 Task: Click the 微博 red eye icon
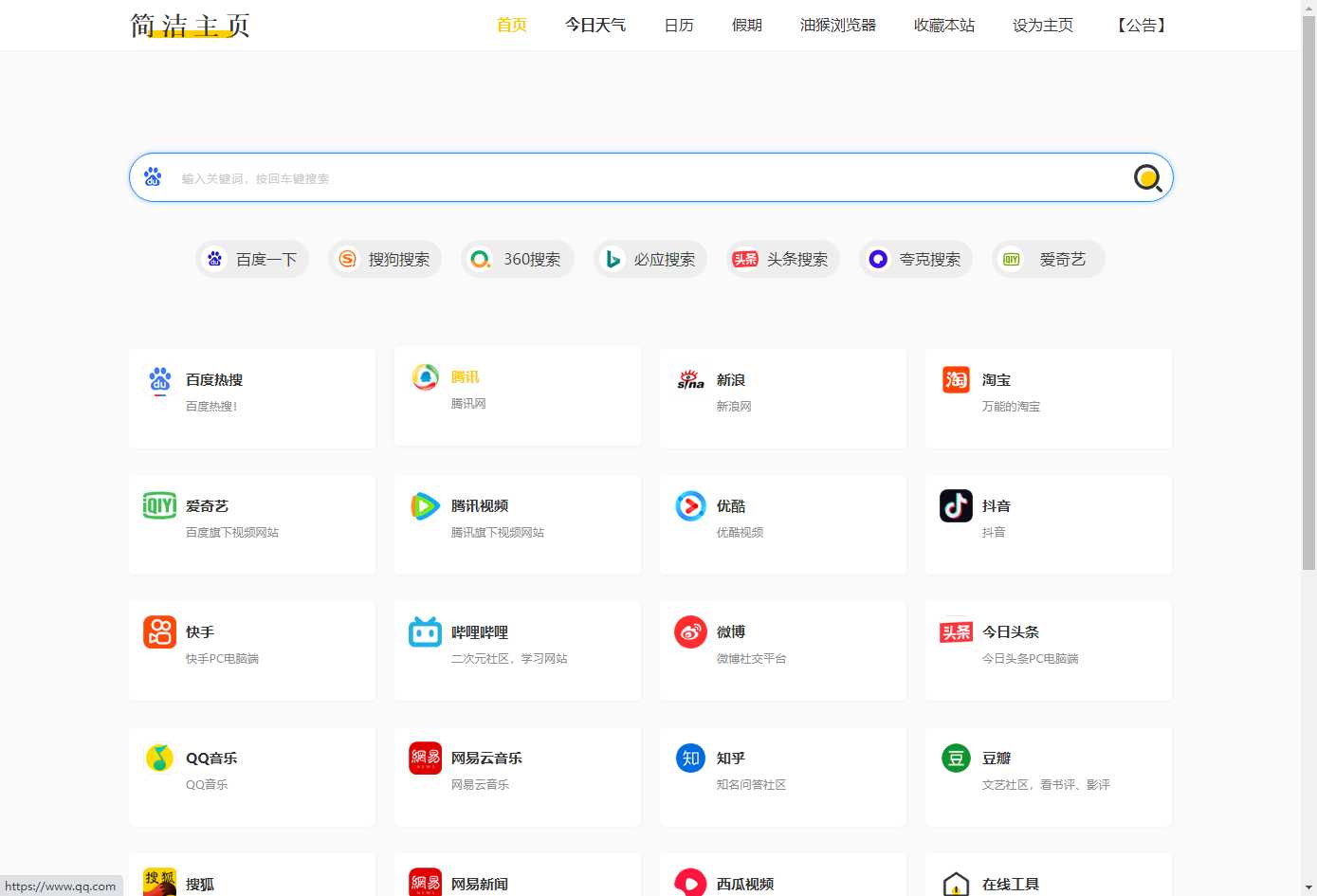690,632
